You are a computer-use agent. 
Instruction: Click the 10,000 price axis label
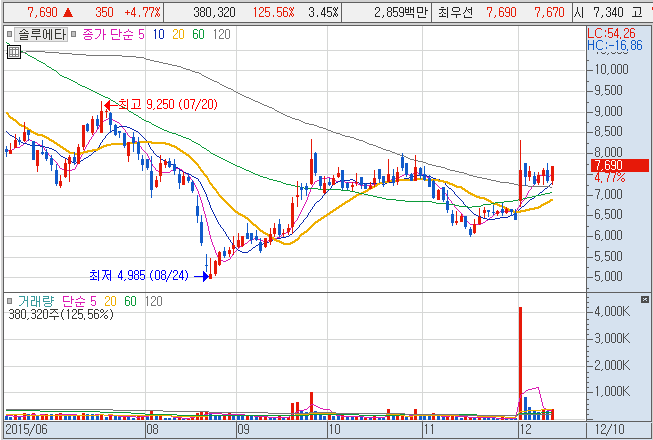pos(611,69)
